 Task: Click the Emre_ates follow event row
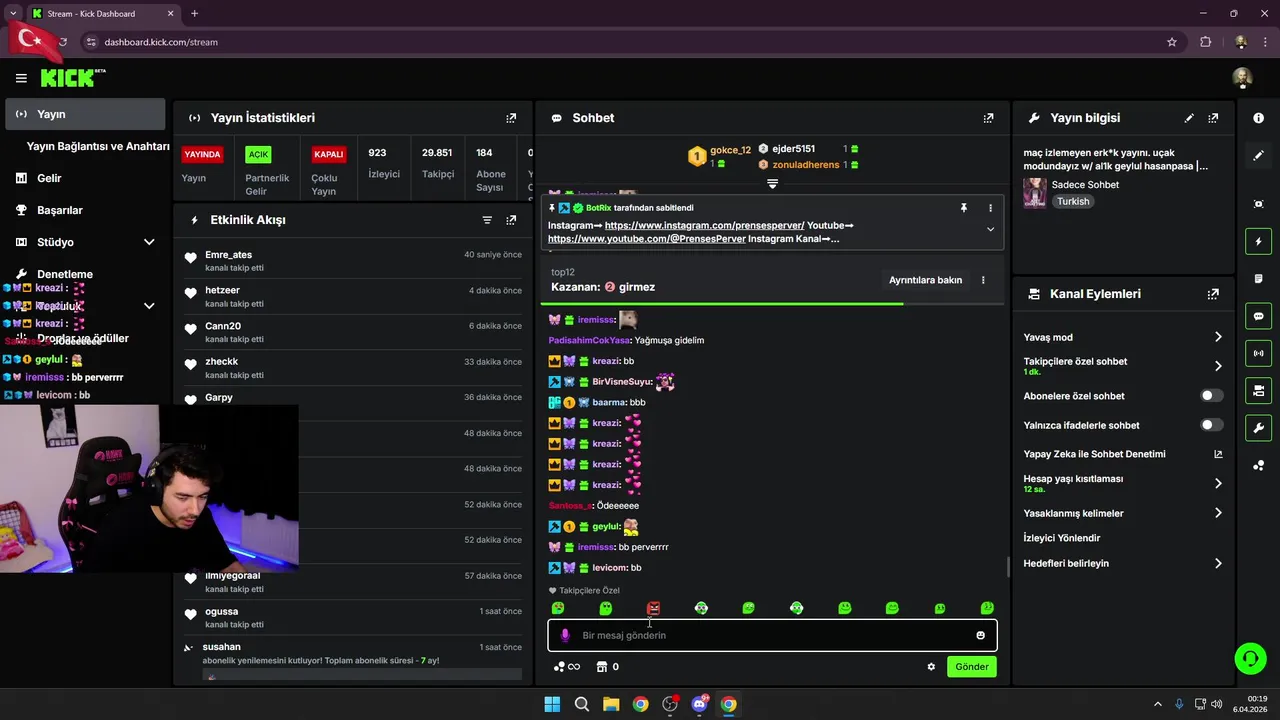coord(354,261)
